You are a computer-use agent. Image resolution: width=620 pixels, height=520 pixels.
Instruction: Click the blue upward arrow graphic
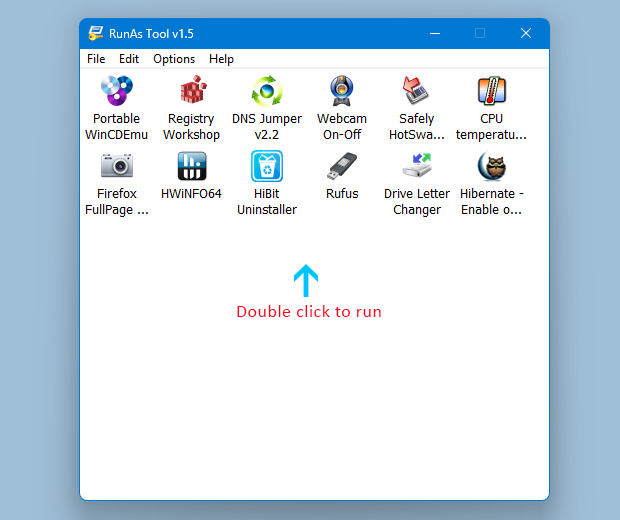(306, 281)
